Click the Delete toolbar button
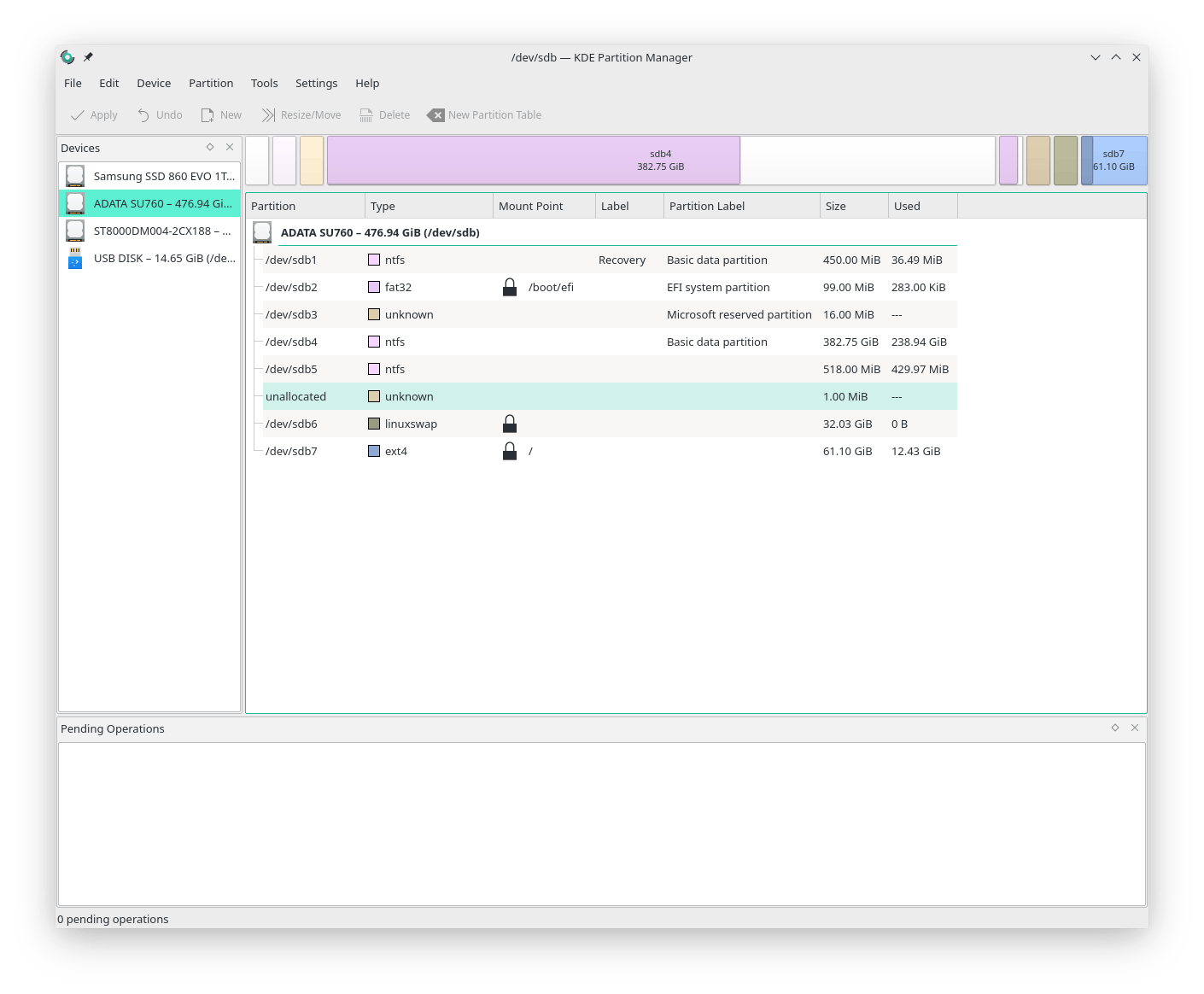The width and height of the screenshot is (1204, 994). 384,115
